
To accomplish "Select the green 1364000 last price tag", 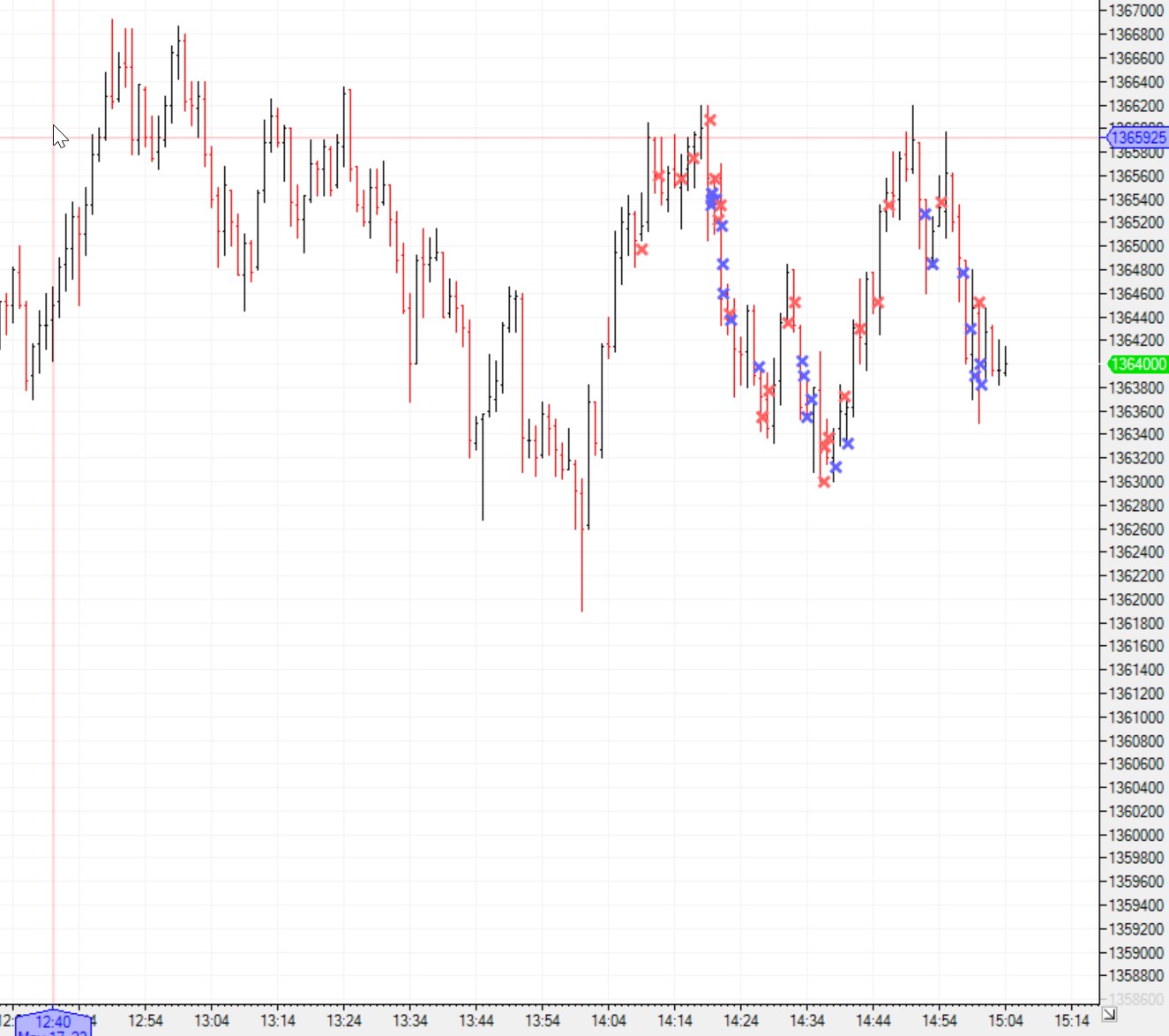I will [1138, 364].
